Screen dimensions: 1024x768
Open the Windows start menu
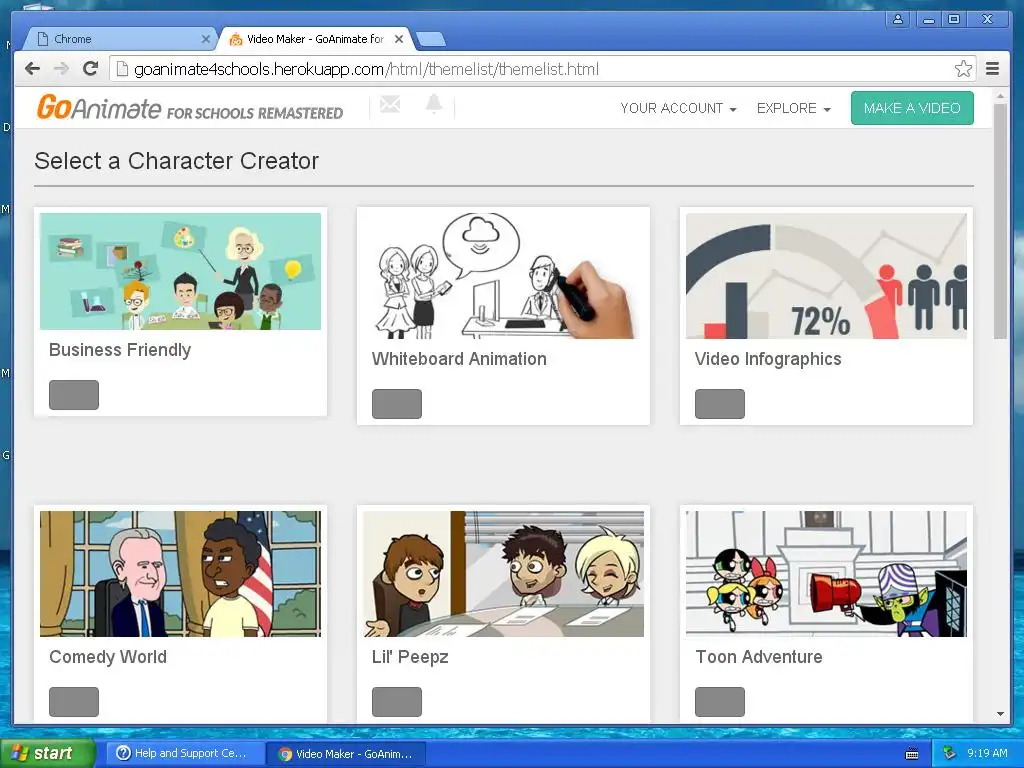click(47, 753)
